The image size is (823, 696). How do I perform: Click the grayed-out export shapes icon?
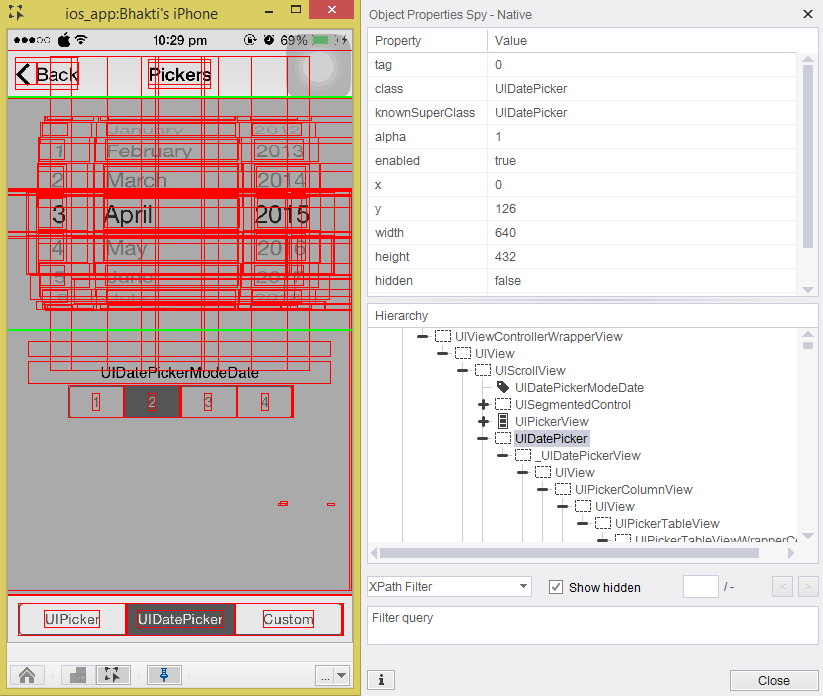tap(78, 675)
